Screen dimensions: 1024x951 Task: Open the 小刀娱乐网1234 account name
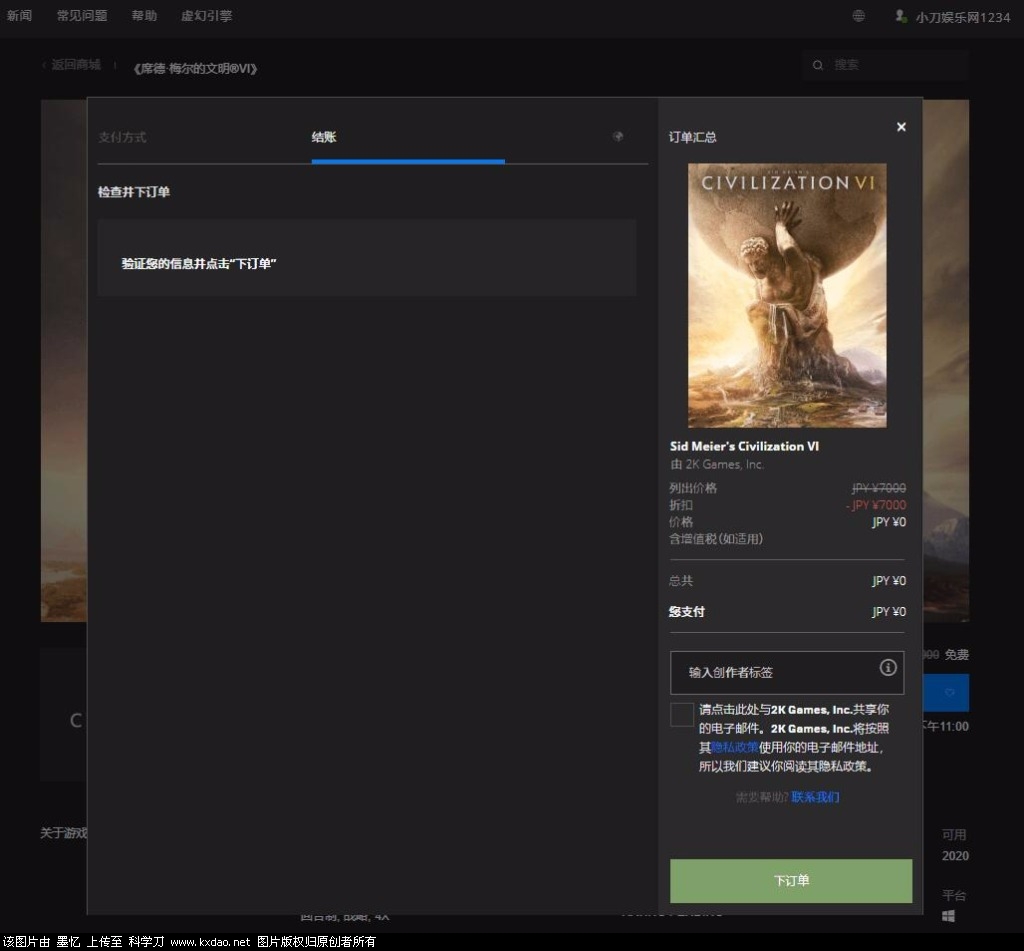[963, 18]
